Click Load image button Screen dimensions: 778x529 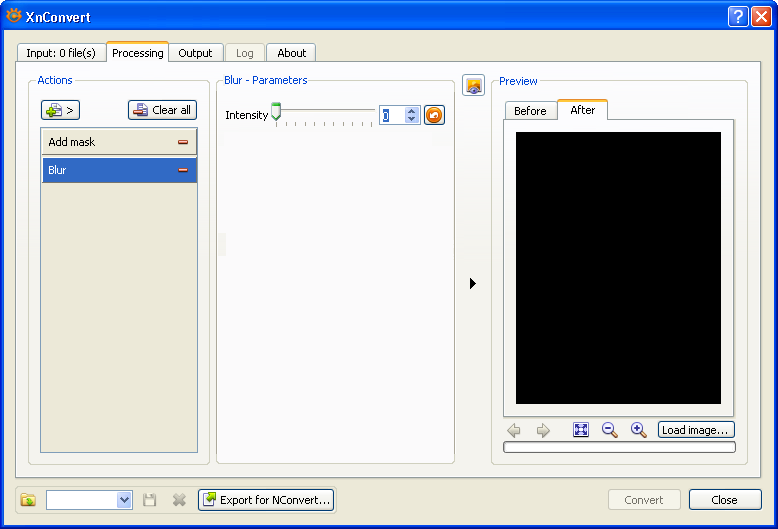pos(696,430)
